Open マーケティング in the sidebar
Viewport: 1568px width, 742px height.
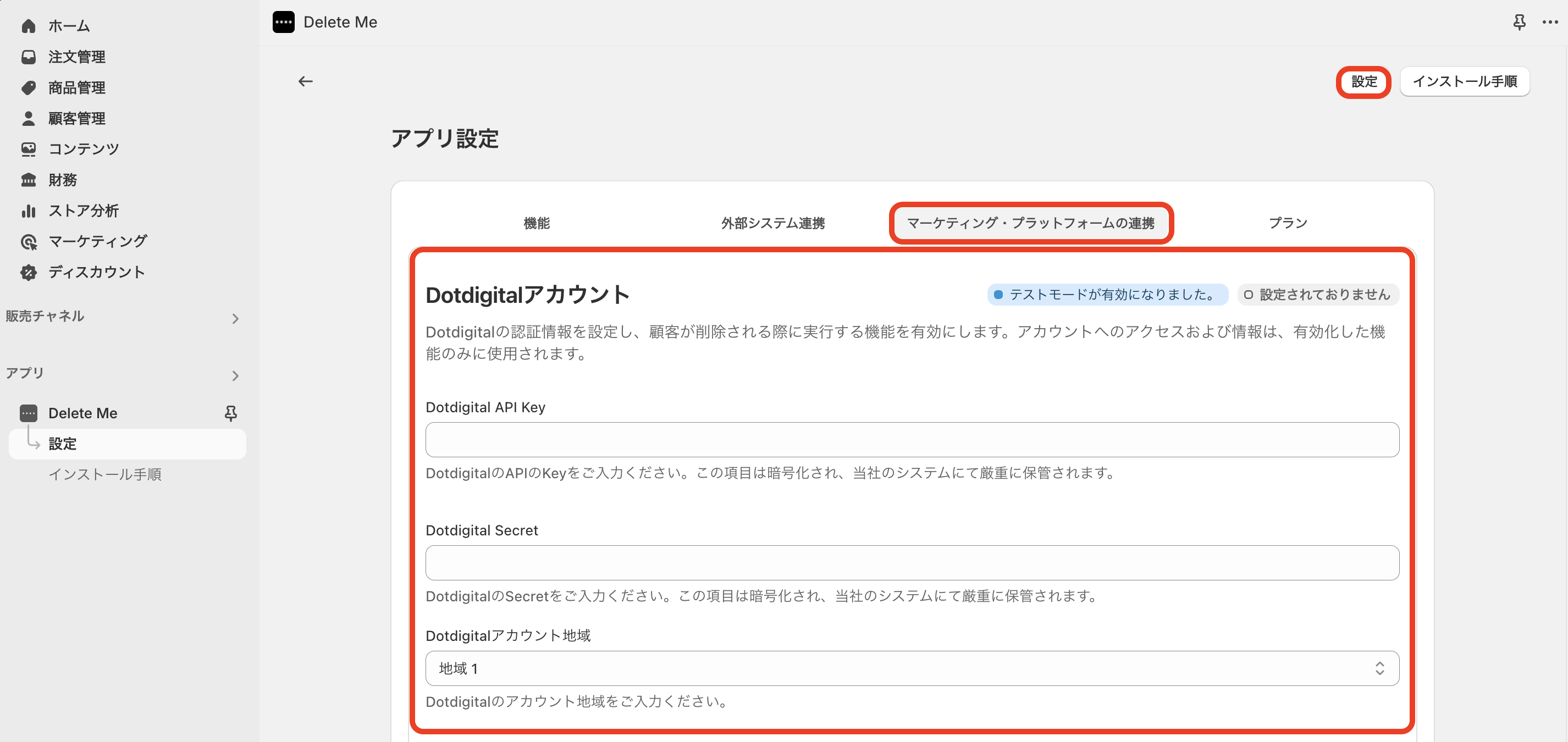[x=97, y=241]
